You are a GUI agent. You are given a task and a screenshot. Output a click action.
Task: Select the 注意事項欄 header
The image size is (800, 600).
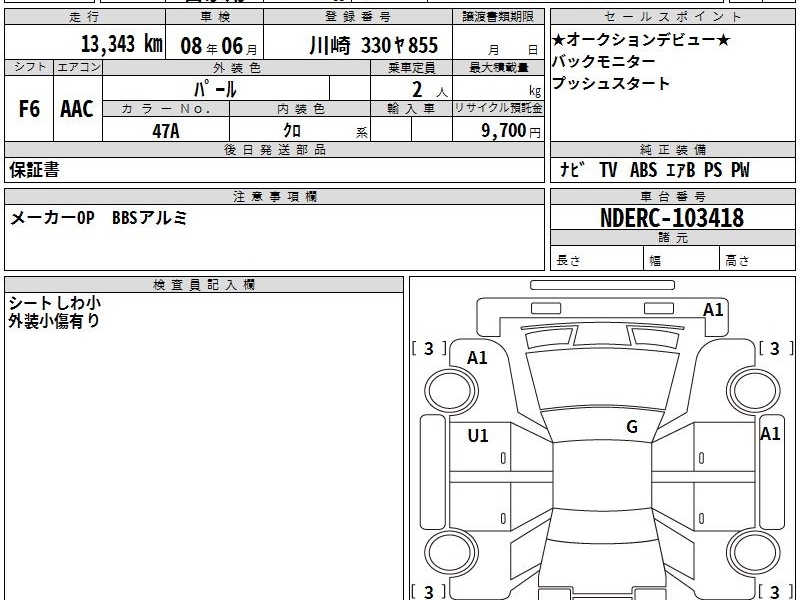coord(274,196)
